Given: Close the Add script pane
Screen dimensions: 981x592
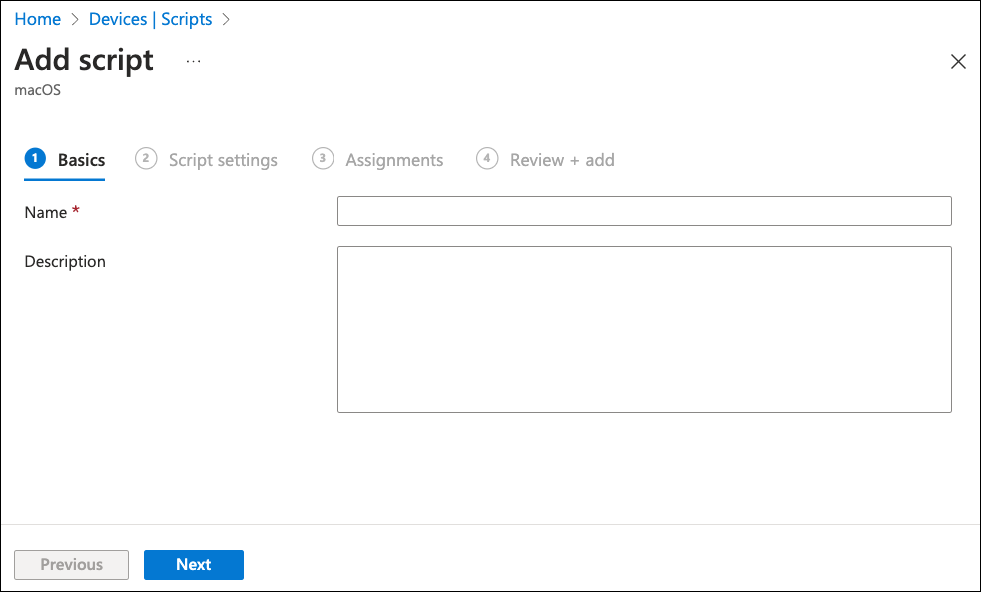Looking at the screenshot, I should (x=958, y=62).
